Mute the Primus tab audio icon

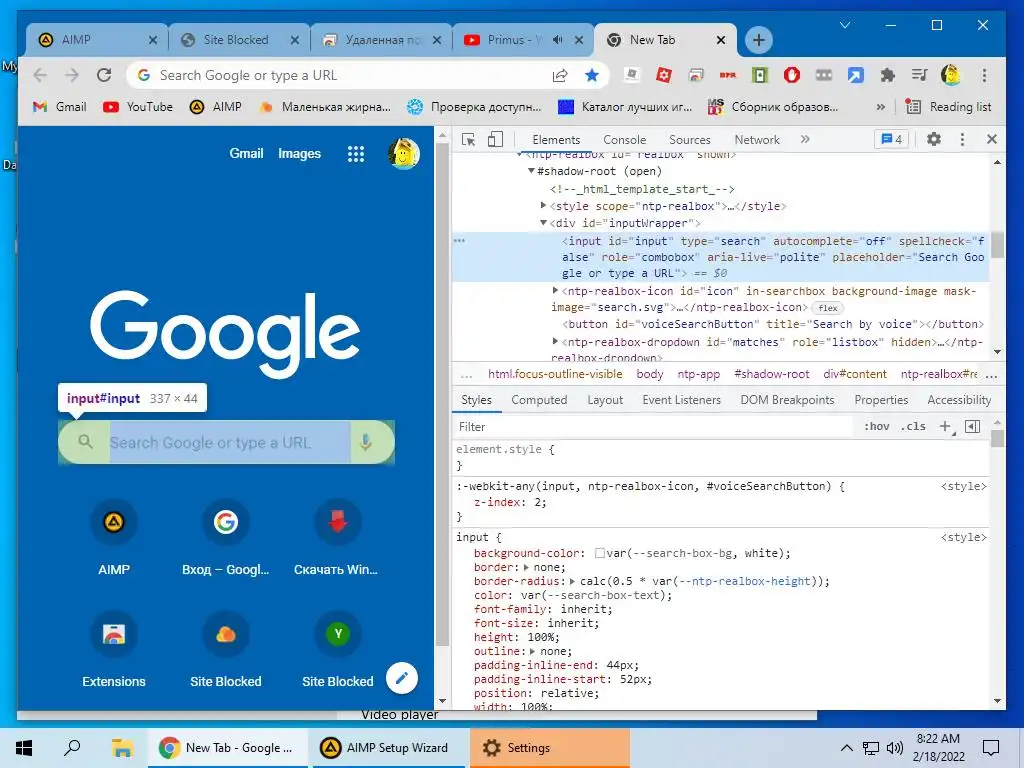(557, 40)
